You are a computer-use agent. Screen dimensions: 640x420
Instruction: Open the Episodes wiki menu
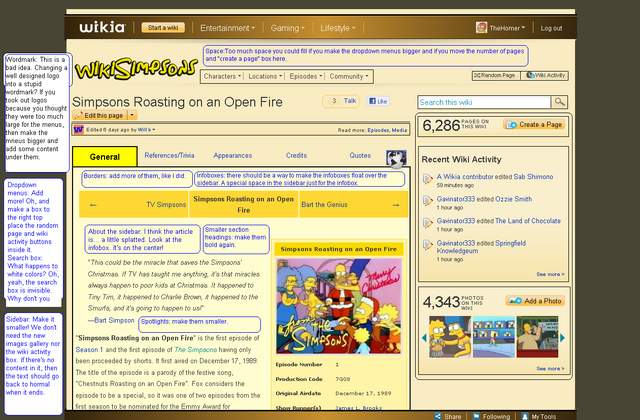pos(306,76)
